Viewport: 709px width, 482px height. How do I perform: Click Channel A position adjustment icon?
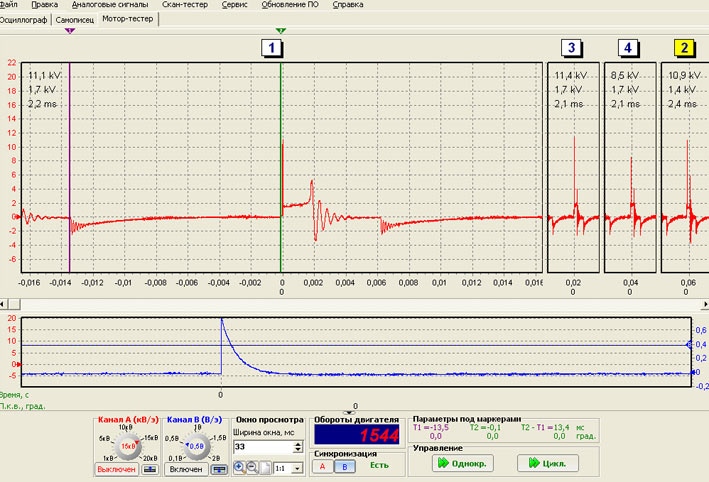click(x=150, y=470)
